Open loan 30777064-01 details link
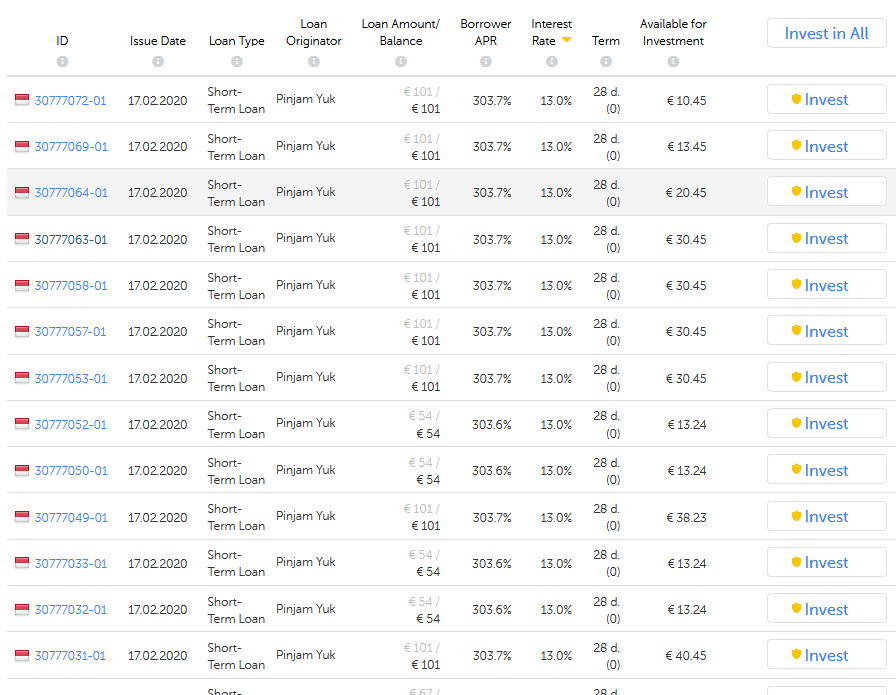896x695 pixels. pyautogui.click(x=71, y=193)
